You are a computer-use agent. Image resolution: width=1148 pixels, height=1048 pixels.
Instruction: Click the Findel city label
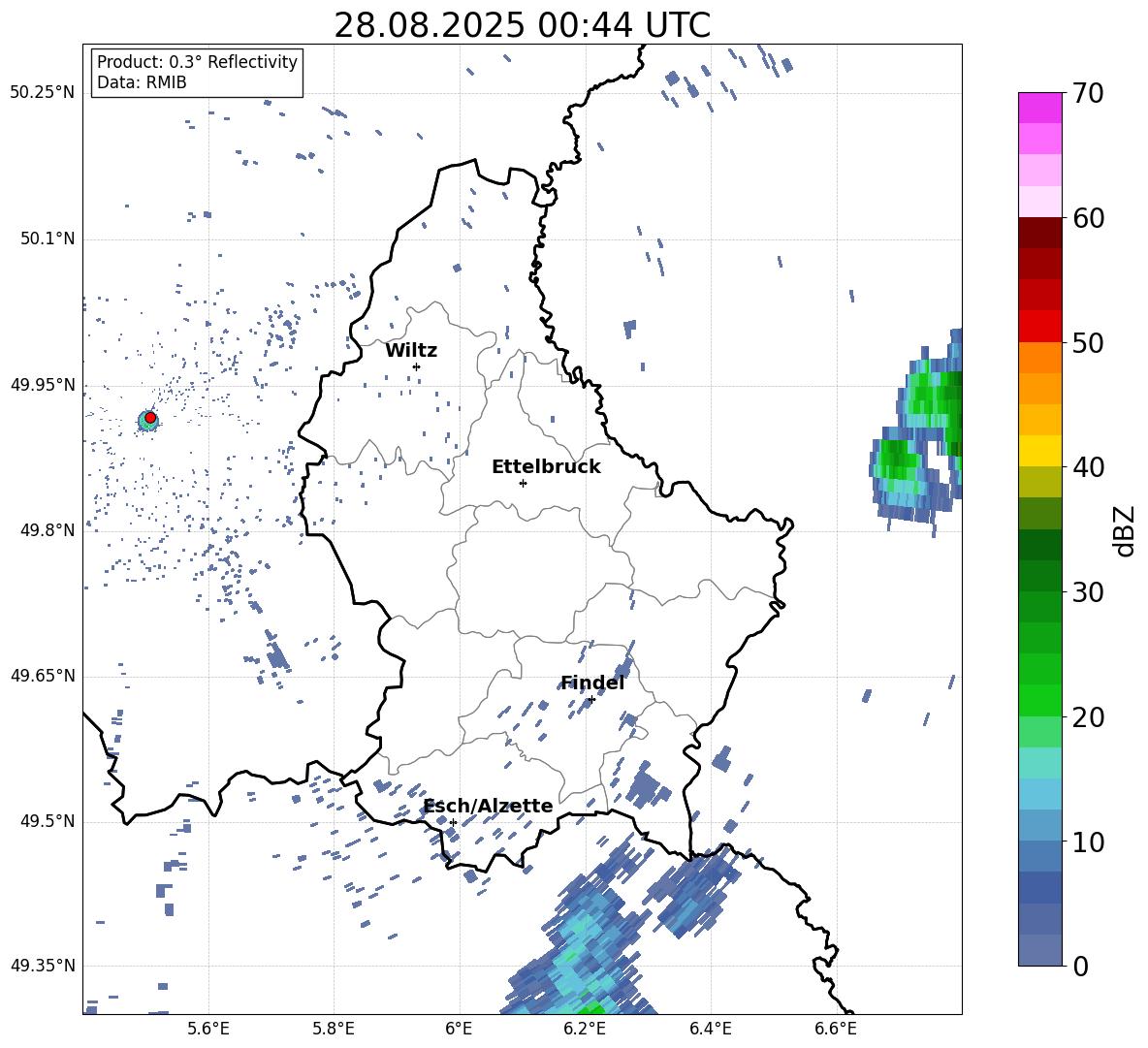coord(592,683)
